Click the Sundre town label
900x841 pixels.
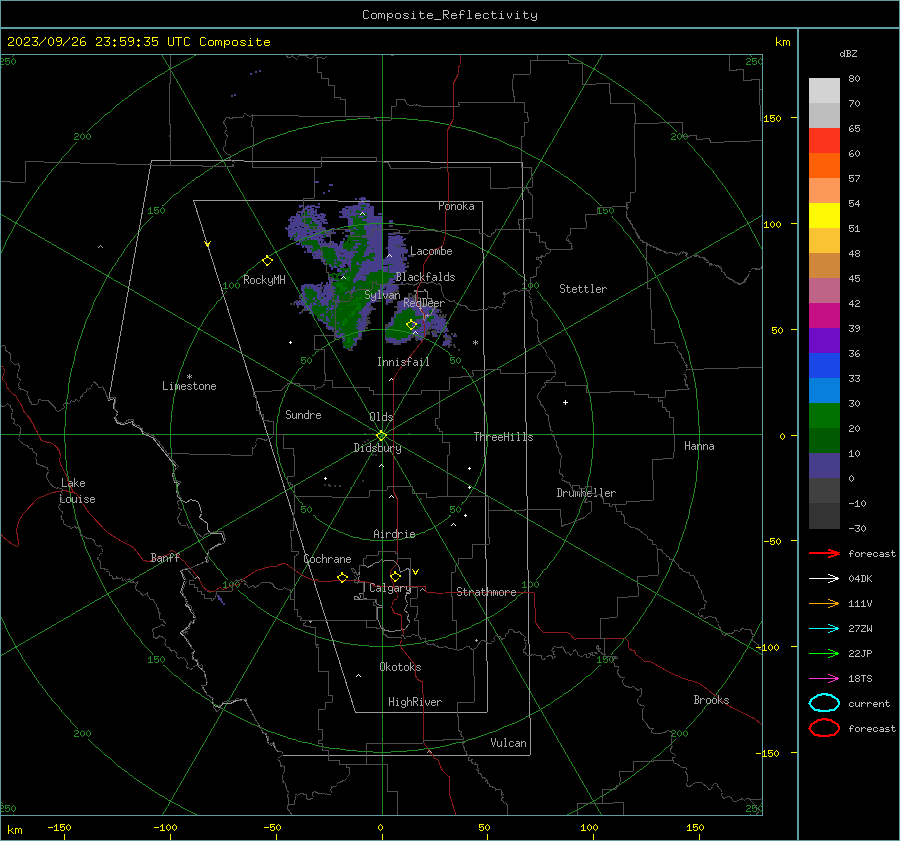pyautogui.click(x=303, y=414)
